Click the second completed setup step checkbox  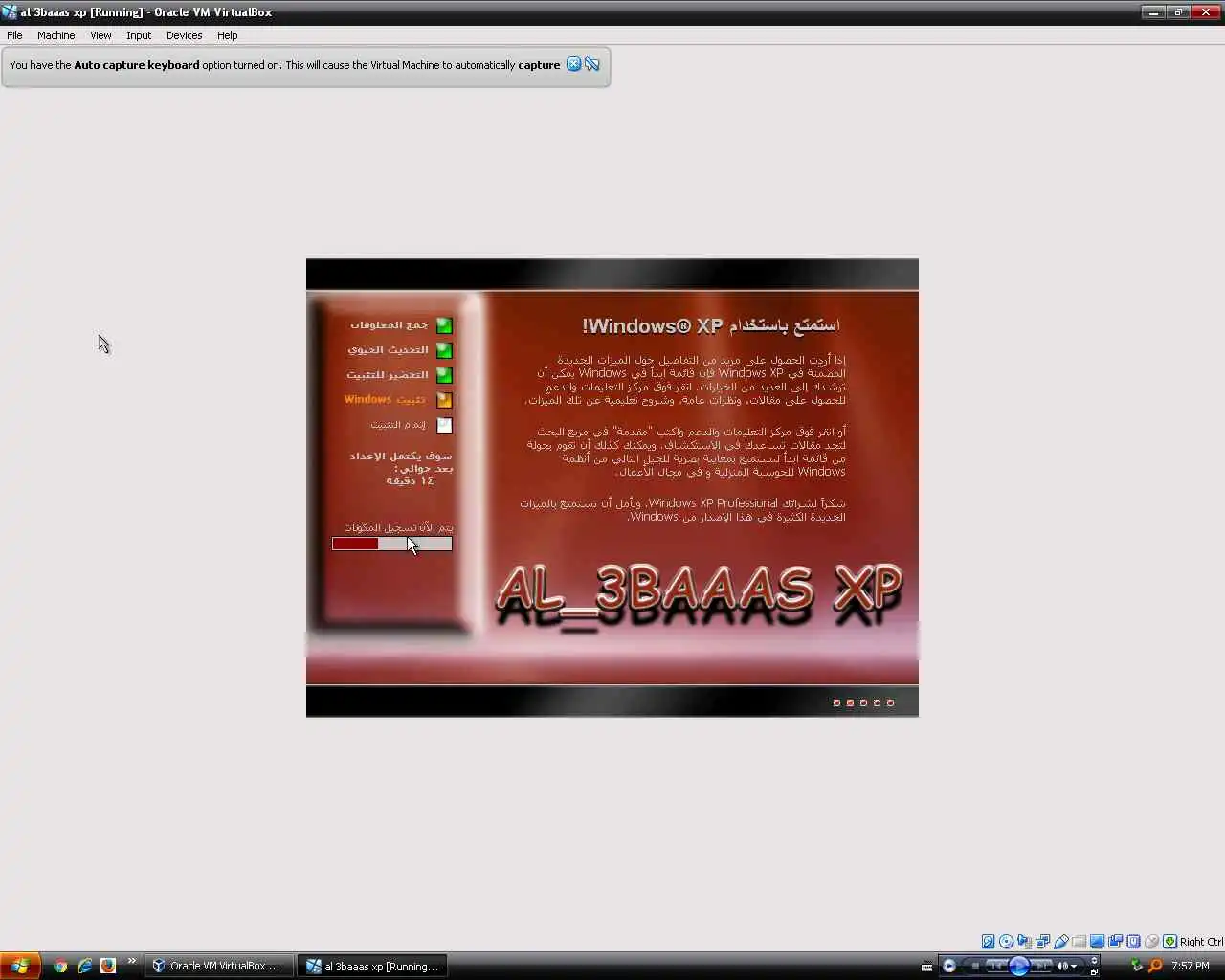[444, 350]
